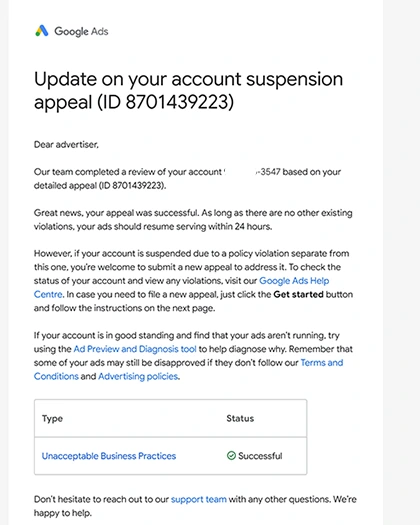Click the paragraph starting If your account
The height and width of the screenshot is (525, 420).
click(193, 356)
